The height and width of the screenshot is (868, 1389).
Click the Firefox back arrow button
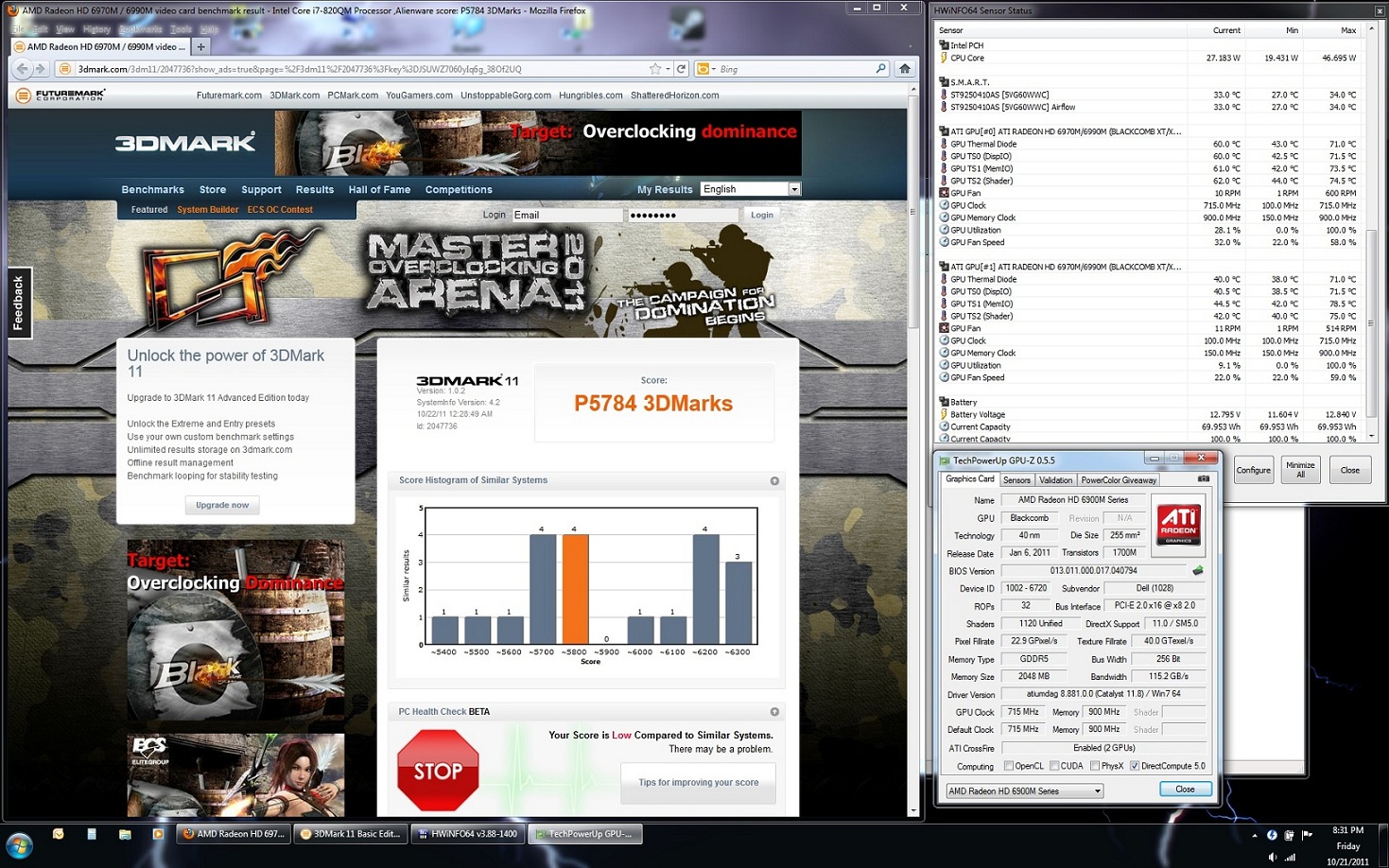click(x=23, y=68)
